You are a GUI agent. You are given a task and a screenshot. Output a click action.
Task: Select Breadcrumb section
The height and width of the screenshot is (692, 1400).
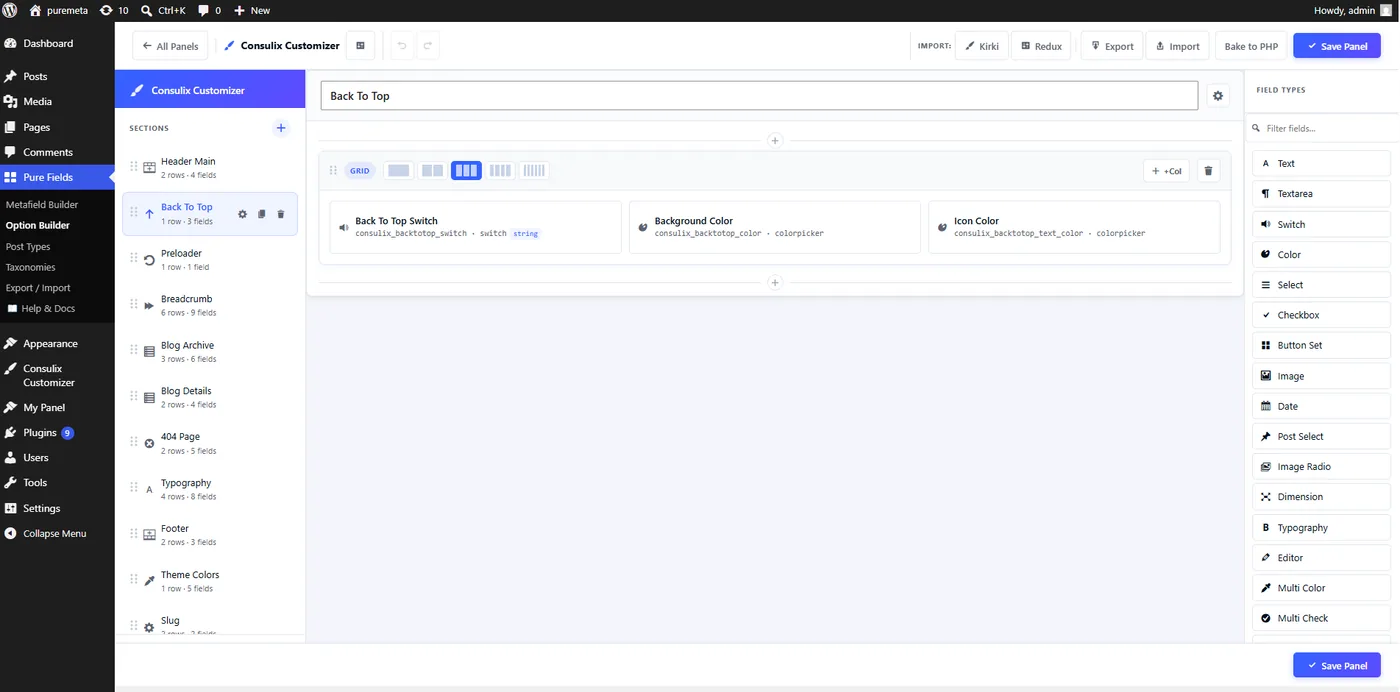[210, 305]
